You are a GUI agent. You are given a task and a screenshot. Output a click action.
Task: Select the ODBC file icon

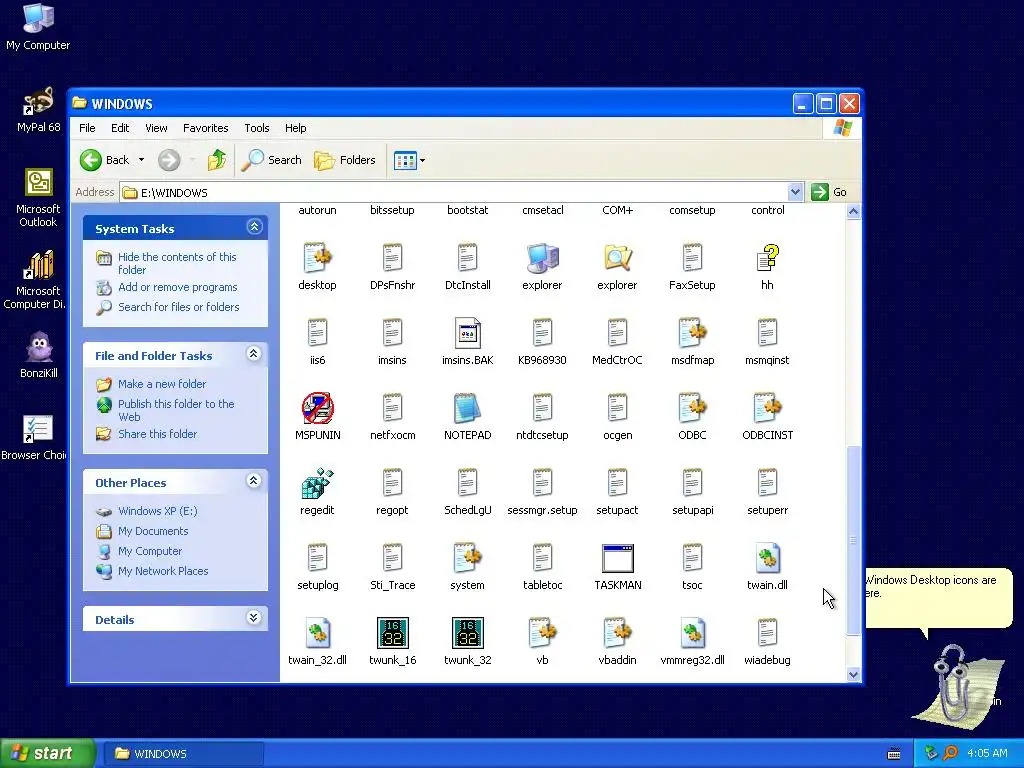coord(692,409)
